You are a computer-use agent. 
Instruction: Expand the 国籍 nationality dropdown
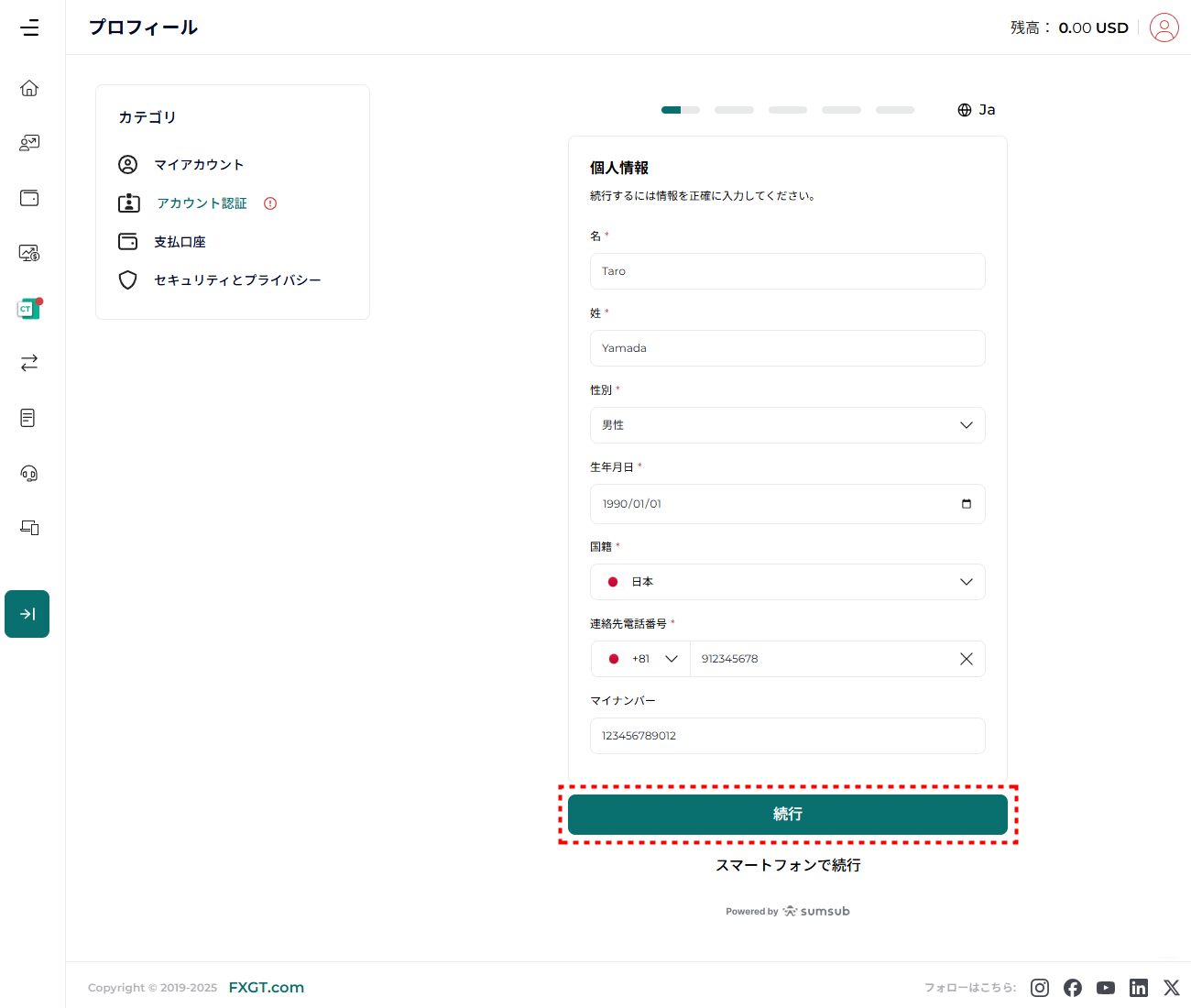787,582
